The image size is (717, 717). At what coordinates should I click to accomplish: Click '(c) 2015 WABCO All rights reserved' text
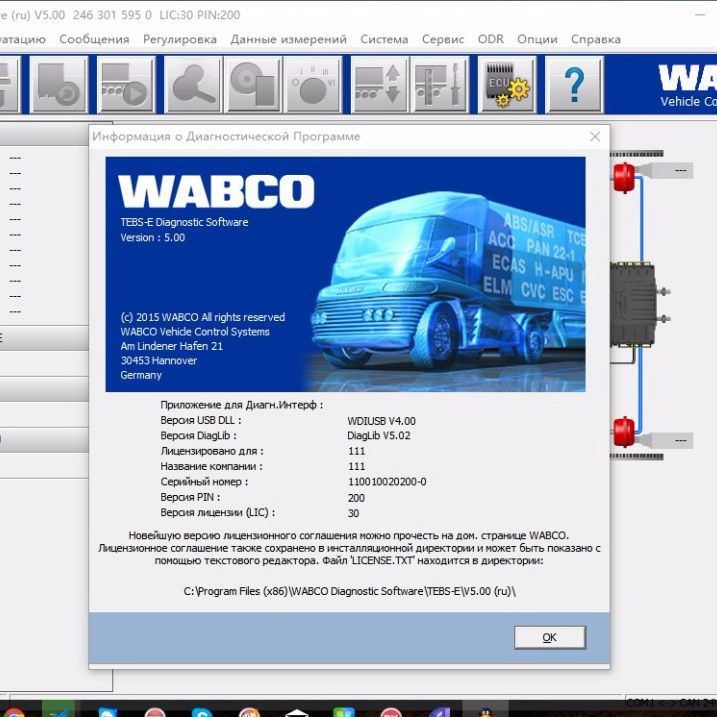point(203,317)
